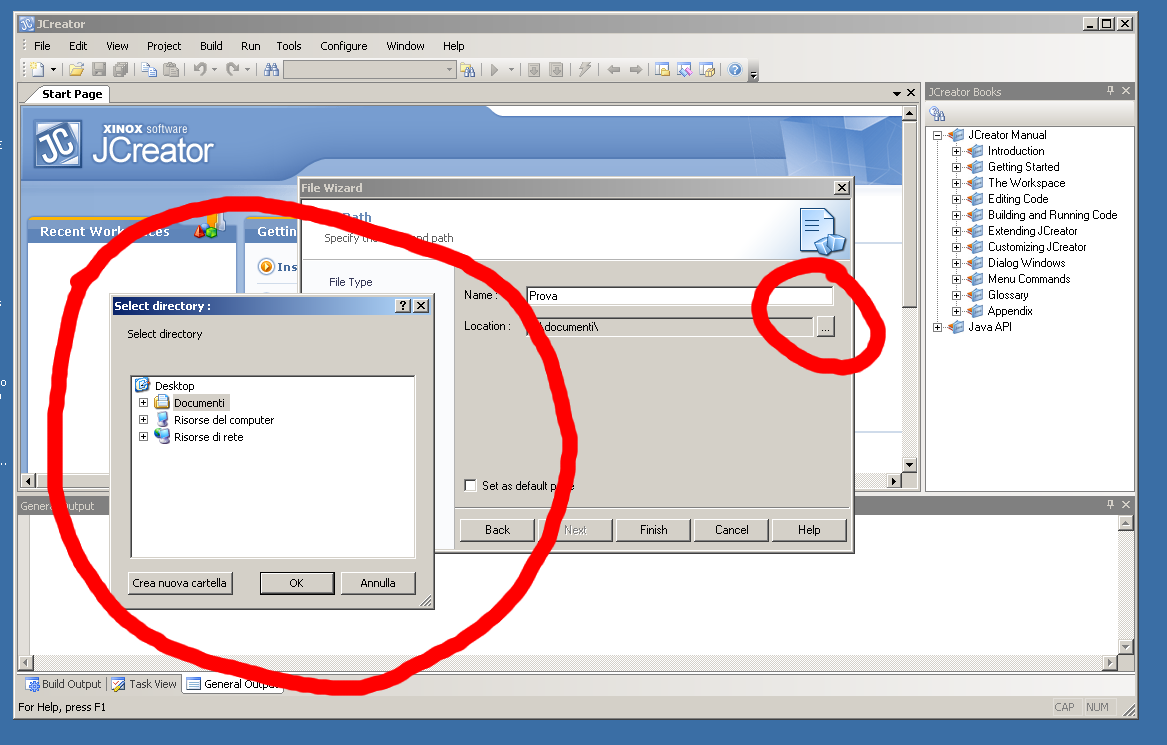The width and height of the screenshot is (1167, 745).
Task: Expand the Getting Started book
Action: 956,167
